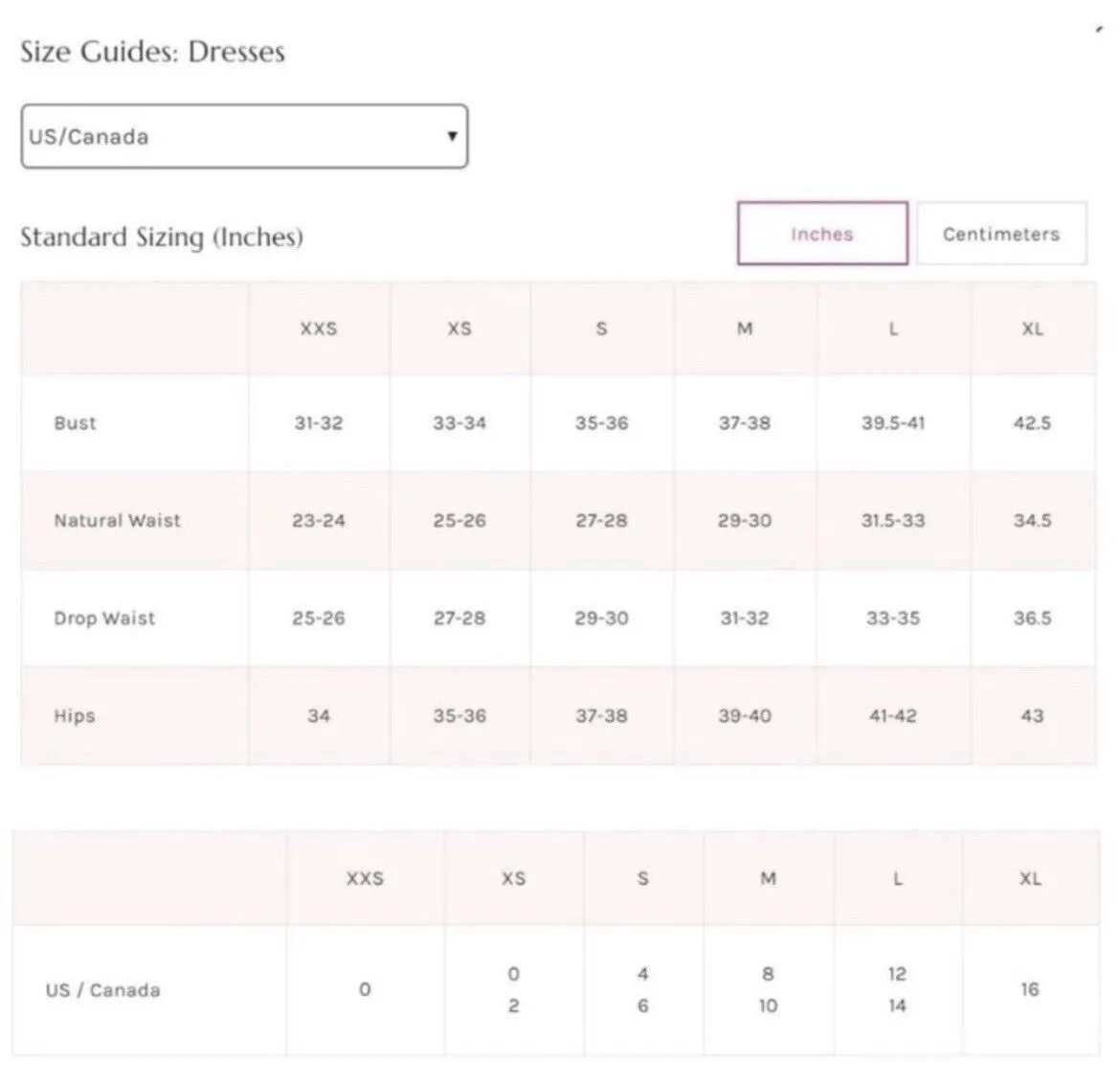The height and width of the screenshot is (1085, 1120).
Task: Select the Bust row label
Action: [x=75, y=423]
